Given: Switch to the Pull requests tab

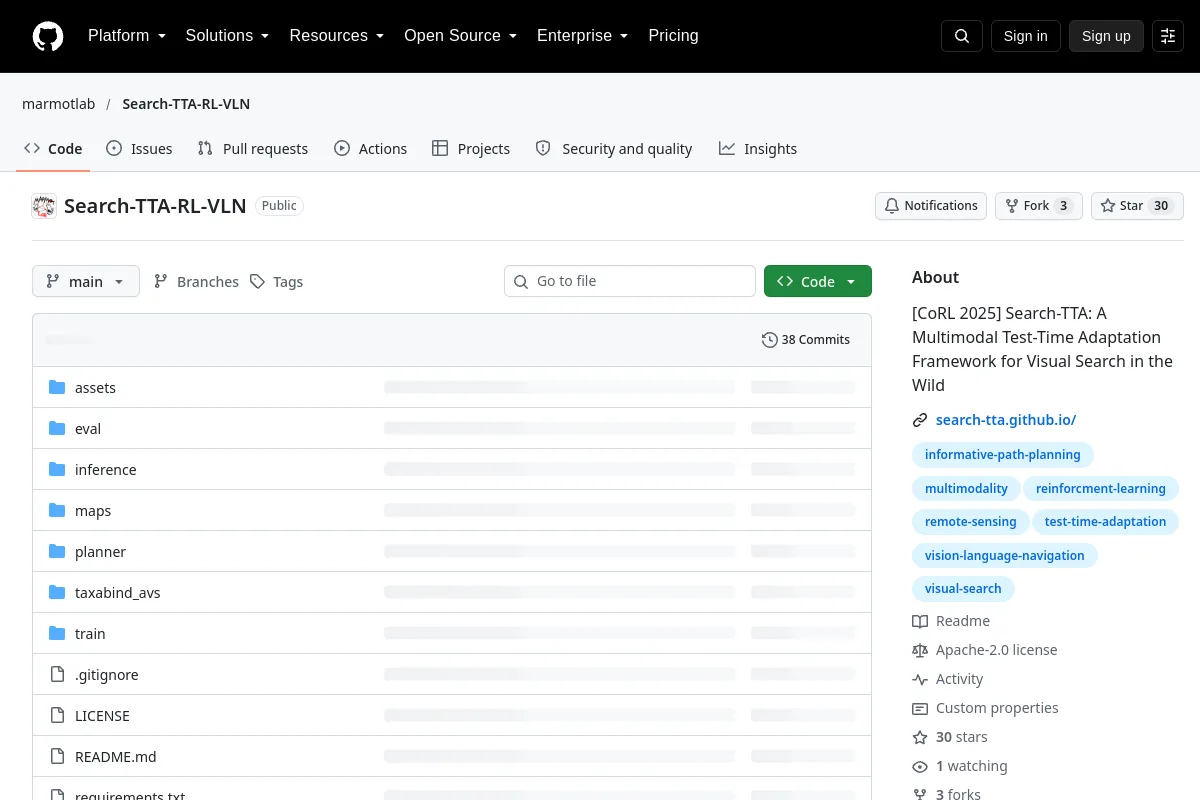Looking at the screenshot, I should (x=253, y=149).
